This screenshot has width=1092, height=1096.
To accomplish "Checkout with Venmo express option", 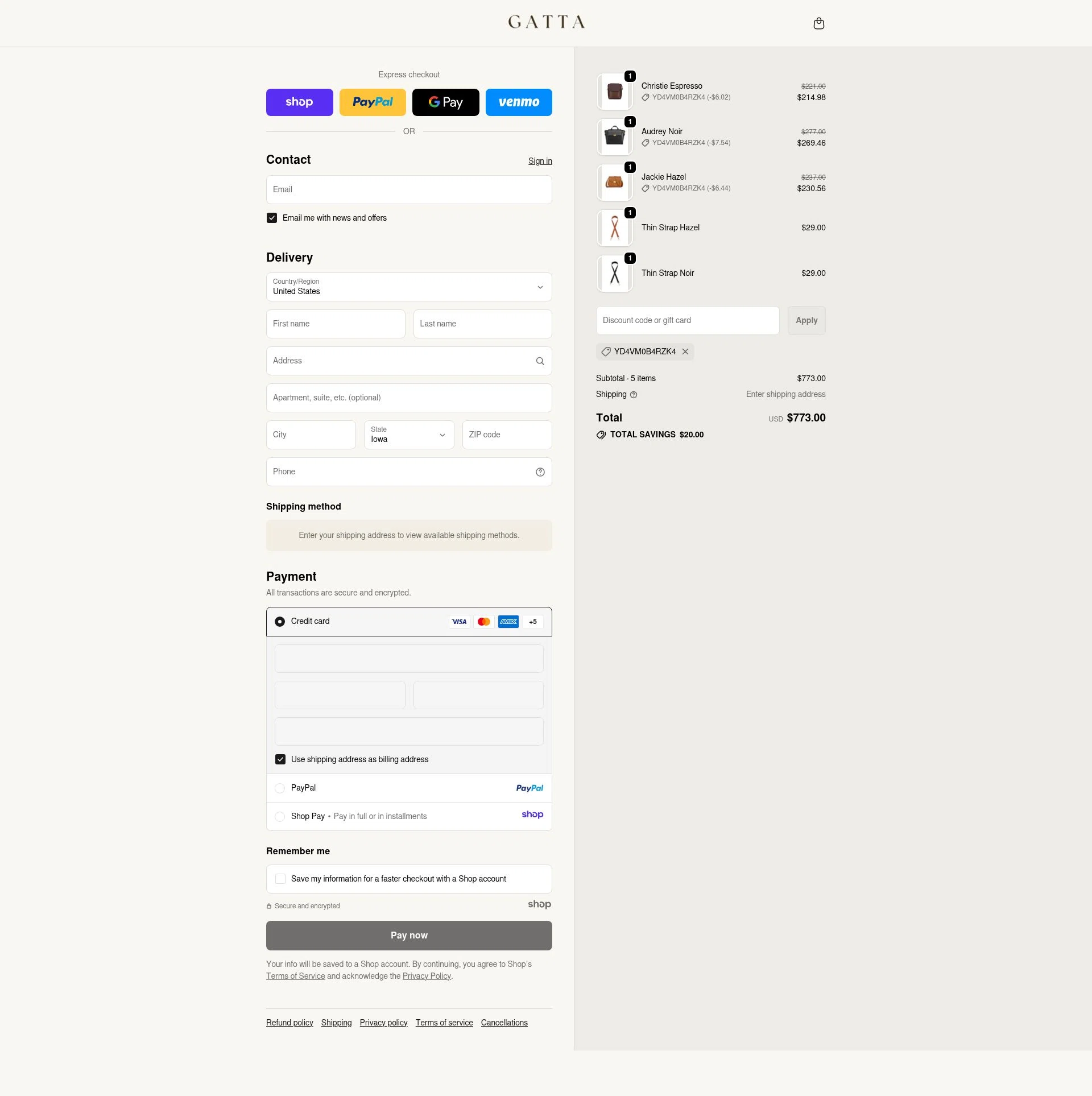I will [x=519, y=102].
